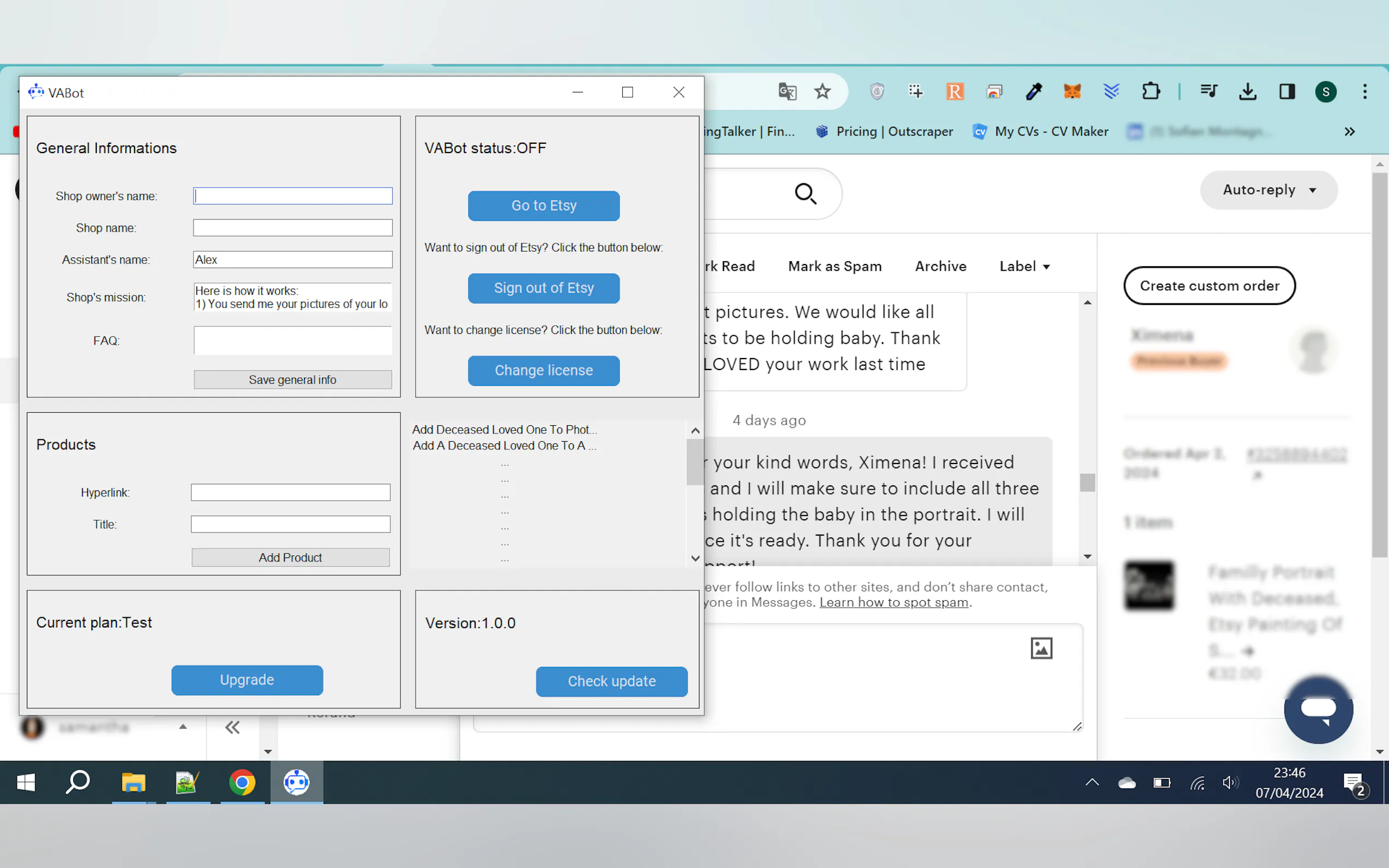Expand hidden bookmarks with double chevron

(1350, 132)
